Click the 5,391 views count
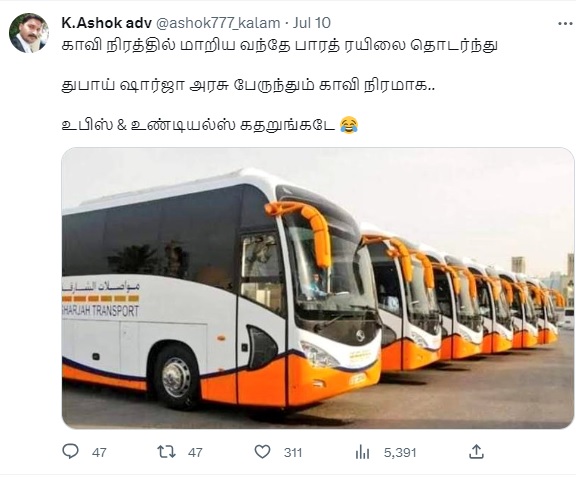 [x=400, y=452]
